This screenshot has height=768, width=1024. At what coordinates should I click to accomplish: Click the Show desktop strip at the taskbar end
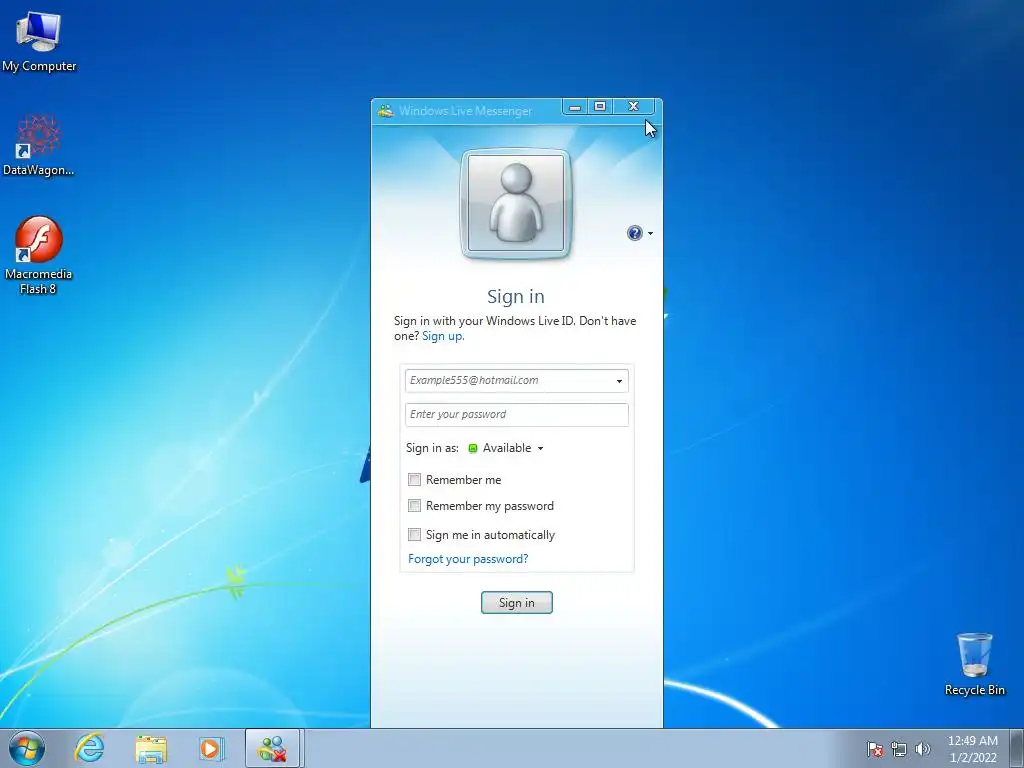coord(1017,748)
